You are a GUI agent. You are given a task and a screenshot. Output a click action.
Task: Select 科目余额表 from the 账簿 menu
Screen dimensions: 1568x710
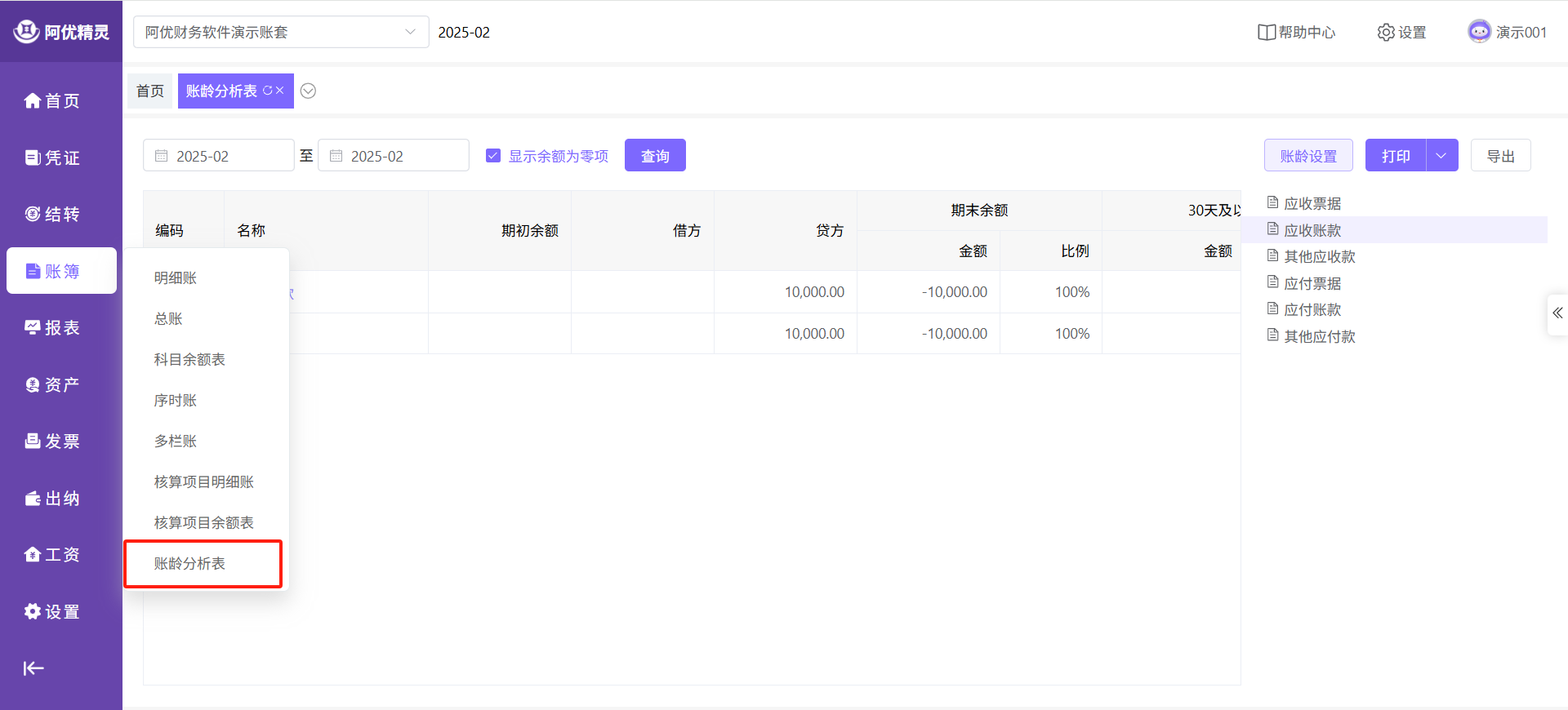[189, 359]
